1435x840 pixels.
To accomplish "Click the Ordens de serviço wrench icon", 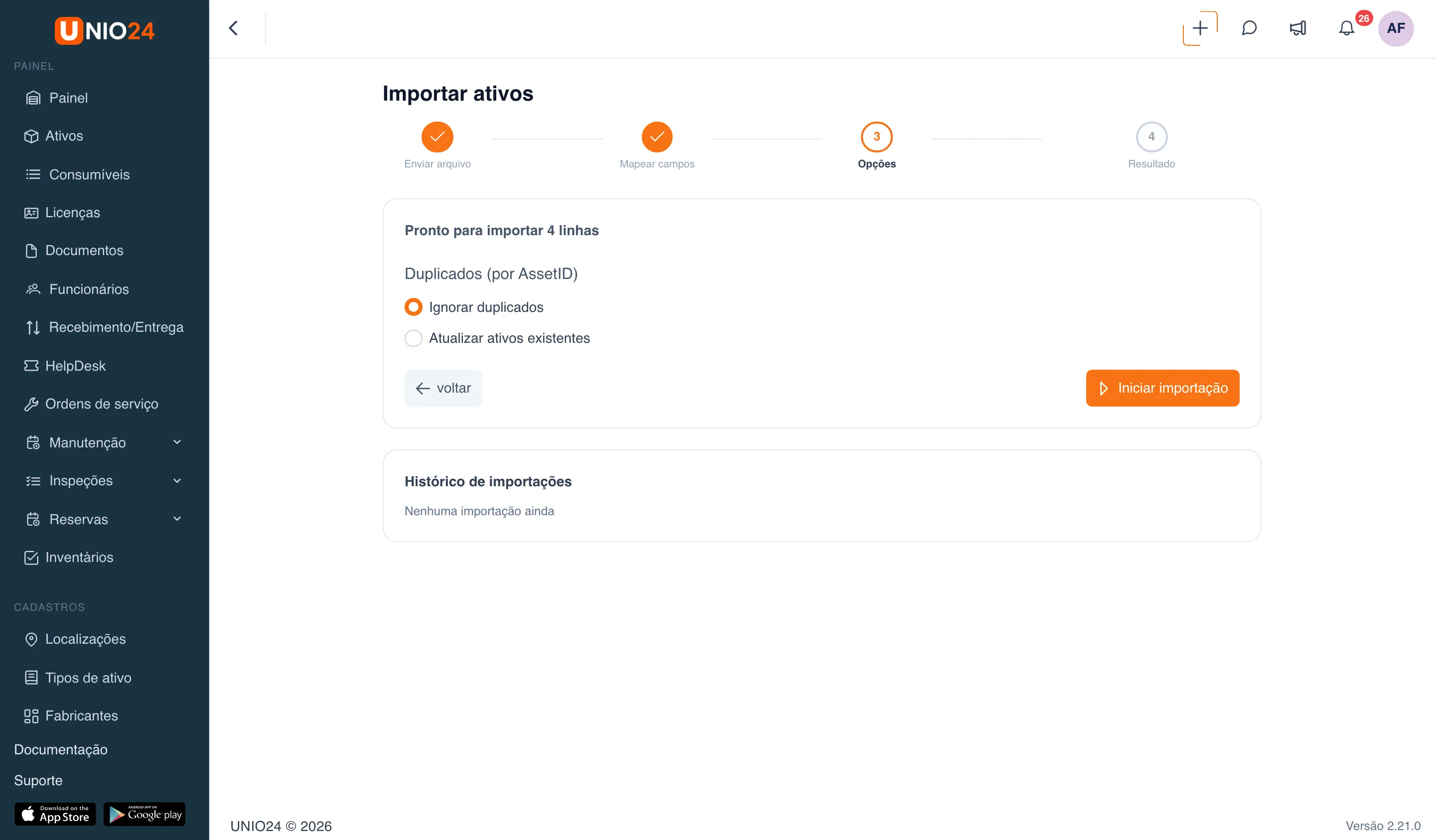I will point(31,404).
